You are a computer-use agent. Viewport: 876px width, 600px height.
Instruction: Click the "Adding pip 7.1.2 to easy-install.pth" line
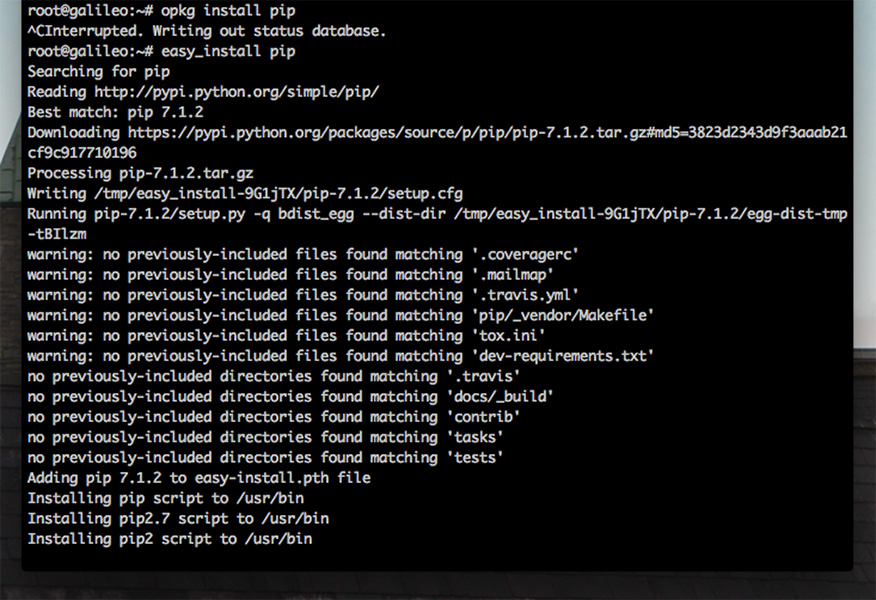click(198, 478)
